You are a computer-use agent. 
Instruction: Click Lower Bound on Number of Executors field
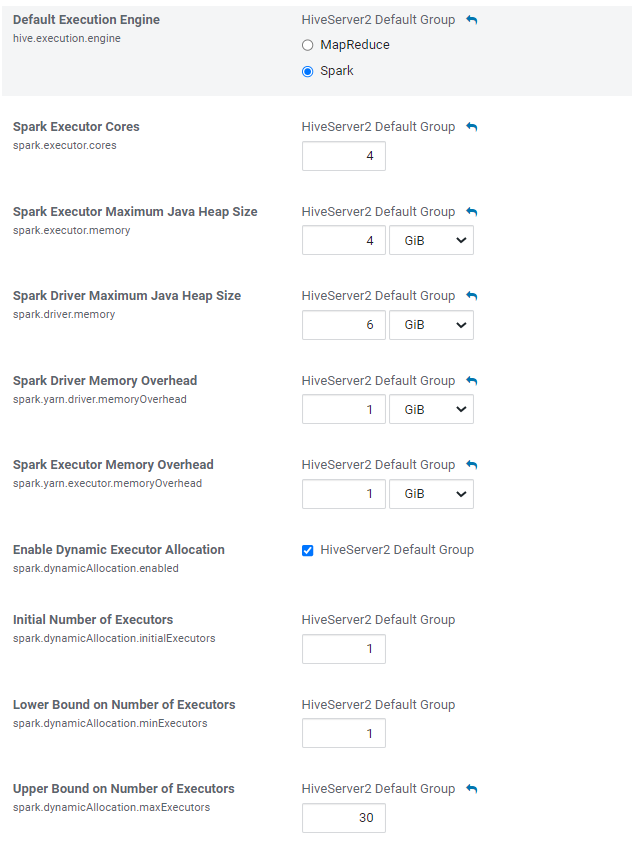tap(343, 734)
